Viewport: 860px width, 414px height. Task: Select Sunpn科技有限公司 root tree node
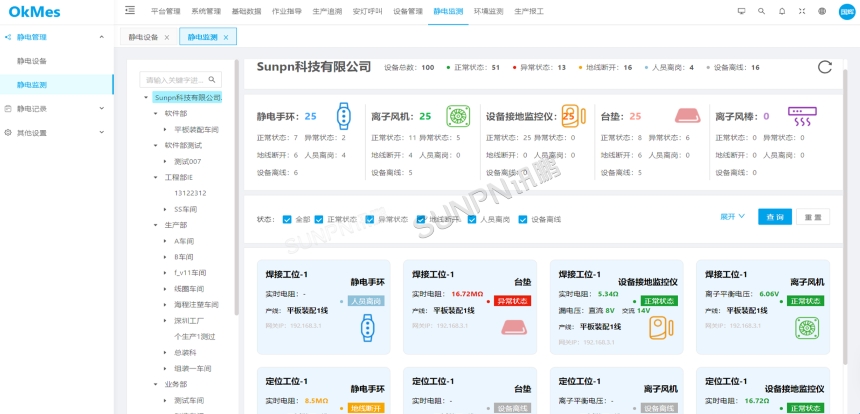click(187, 98)
